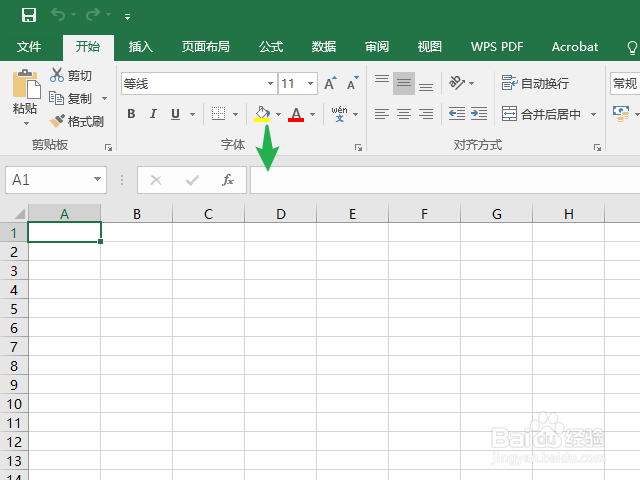Click the Save icon in quick access toolbar

tap(29, 15)
